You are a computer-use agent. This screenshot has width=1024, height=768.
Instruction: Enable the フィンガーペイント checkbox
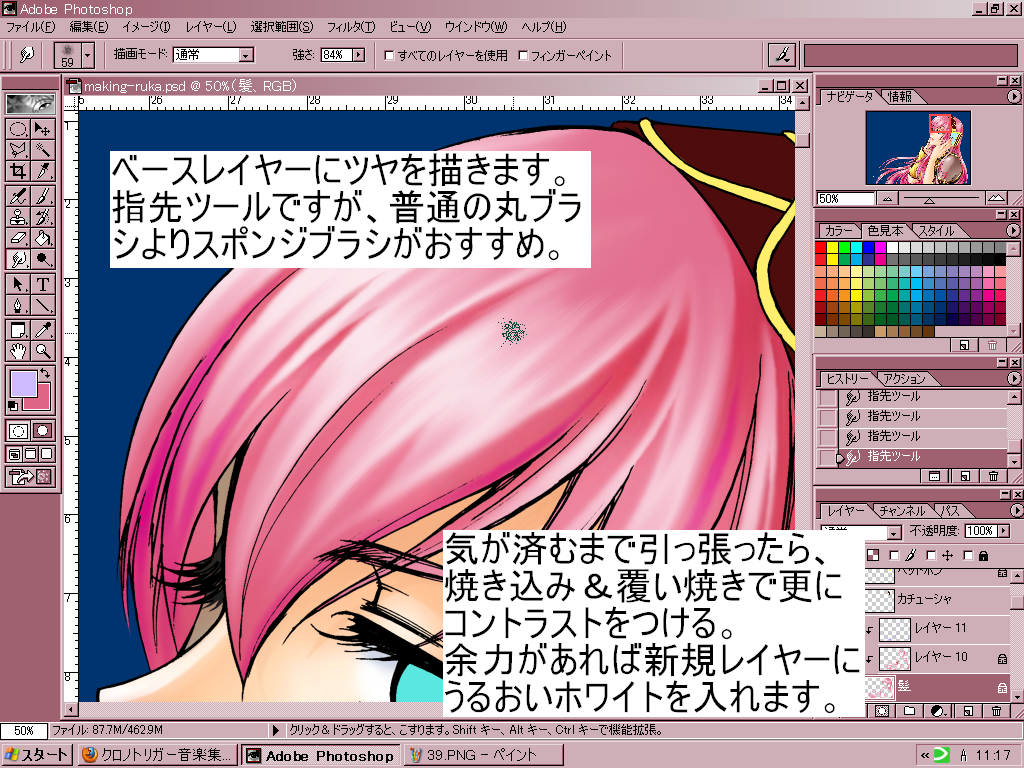523,56
